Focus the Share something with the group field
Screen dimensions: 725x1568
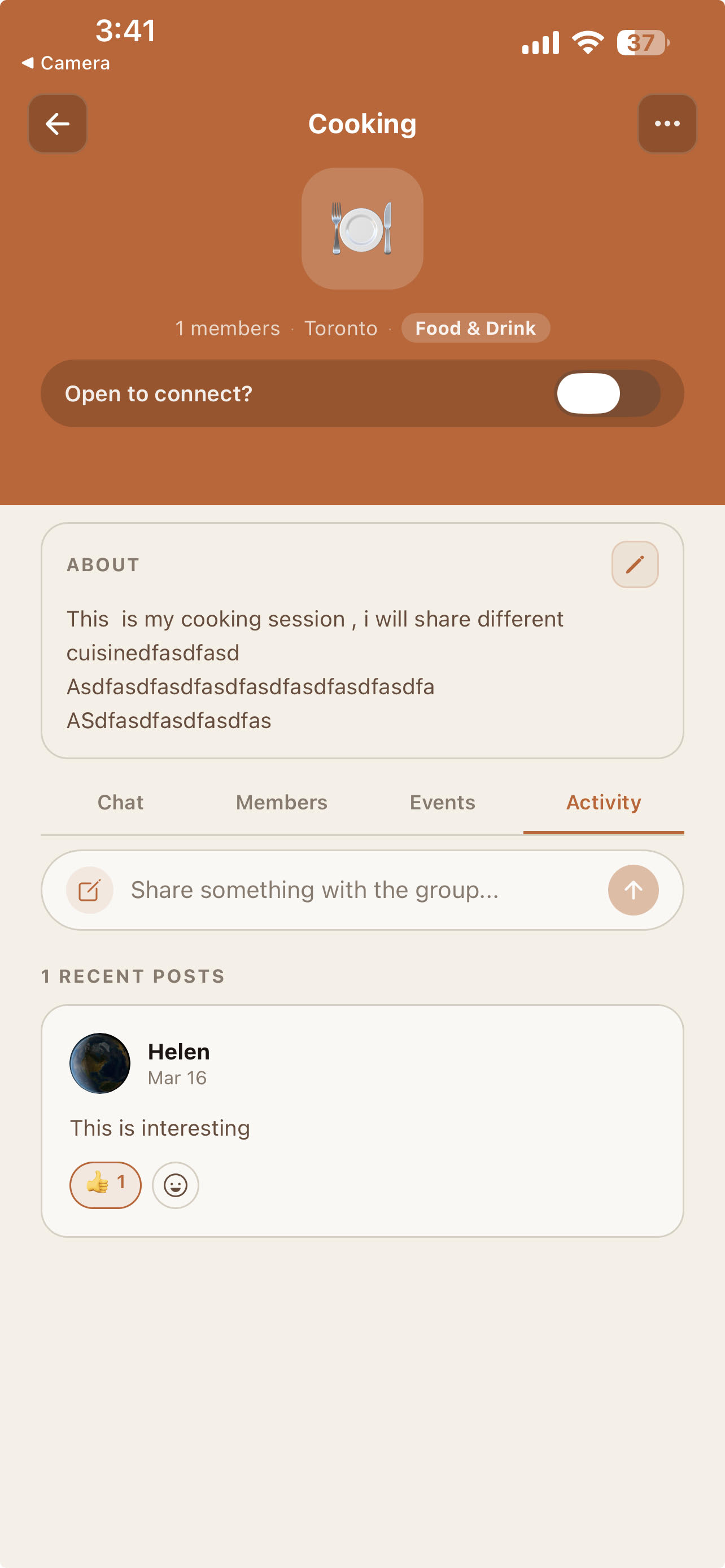[359, 890]
